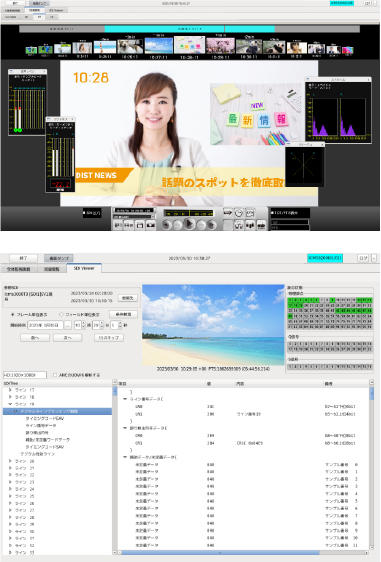Screen dimensions: 381x562
Task: Start playback with the round play button
Action: coord(189,224)
